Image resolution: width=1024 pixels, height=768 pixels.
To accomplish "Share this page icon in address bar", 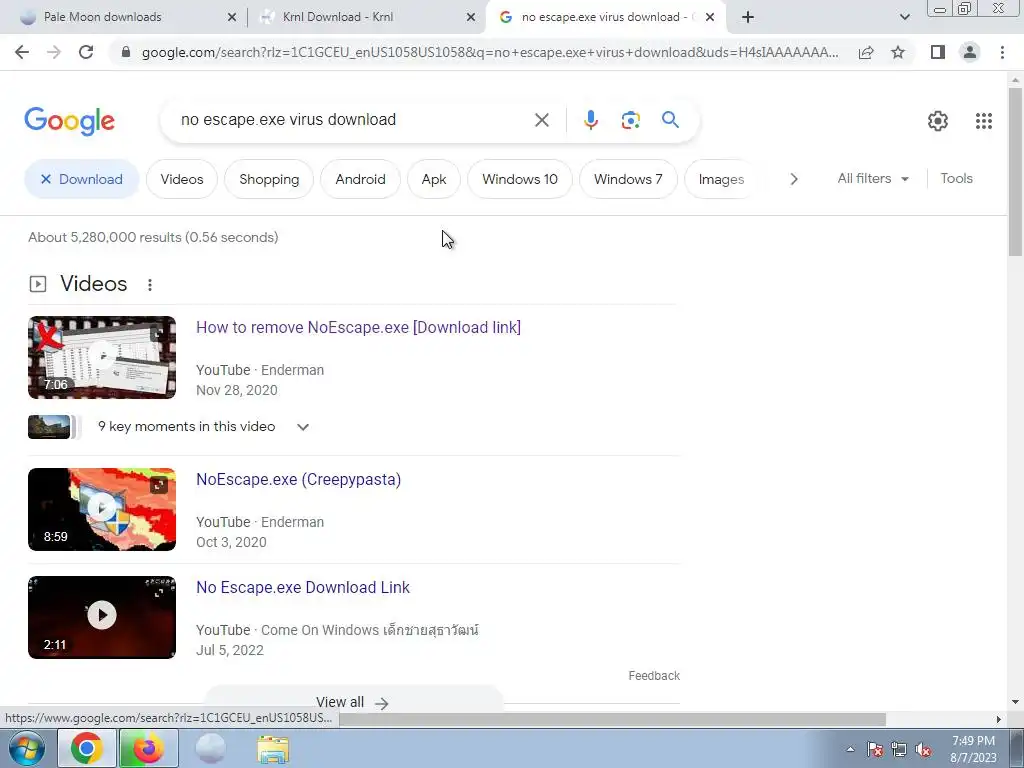I will click(x=866, y=52).
